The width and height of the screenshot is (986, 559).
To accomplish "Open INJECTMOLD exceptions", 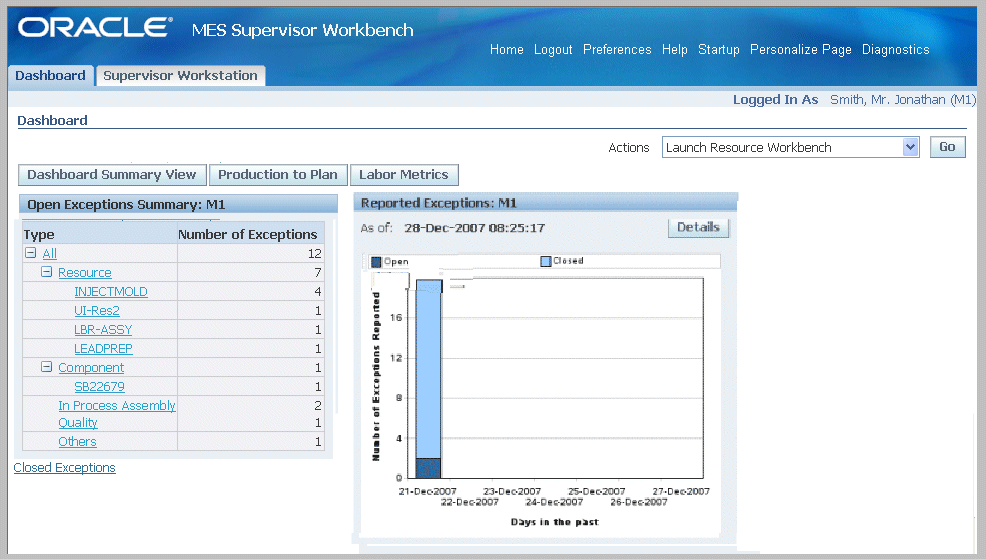I will click(111, 292).
